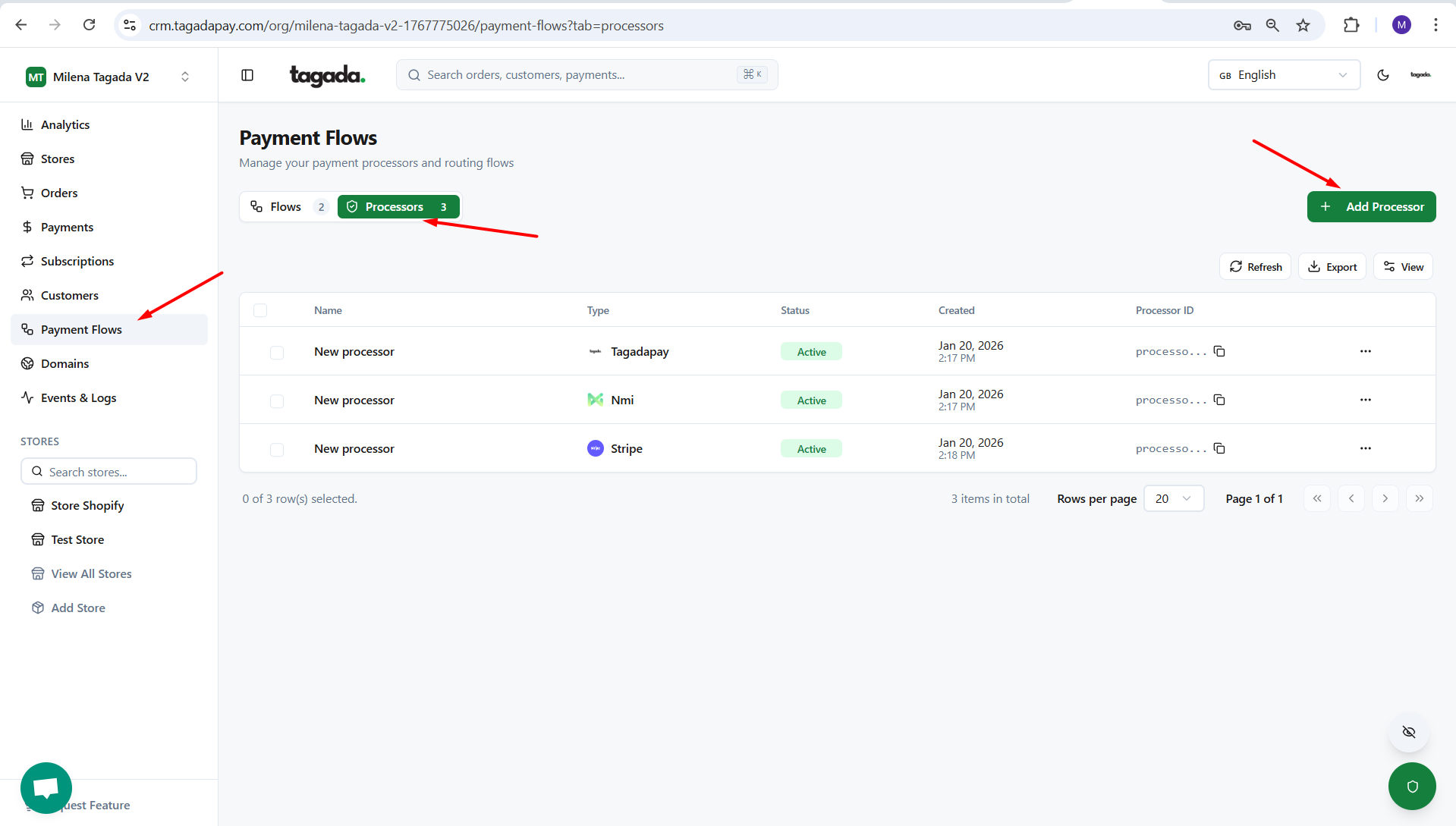The height and width of the screenshot is (826, 1456).
Task: Expand the rows per page dropdown
Action: (1173, 498)
